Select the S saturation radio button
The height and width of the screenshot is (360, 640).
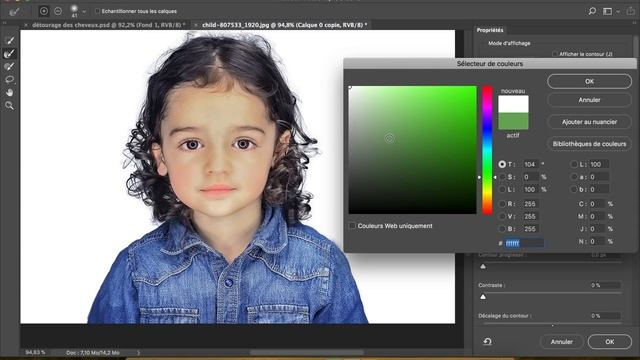coord(502,177)
